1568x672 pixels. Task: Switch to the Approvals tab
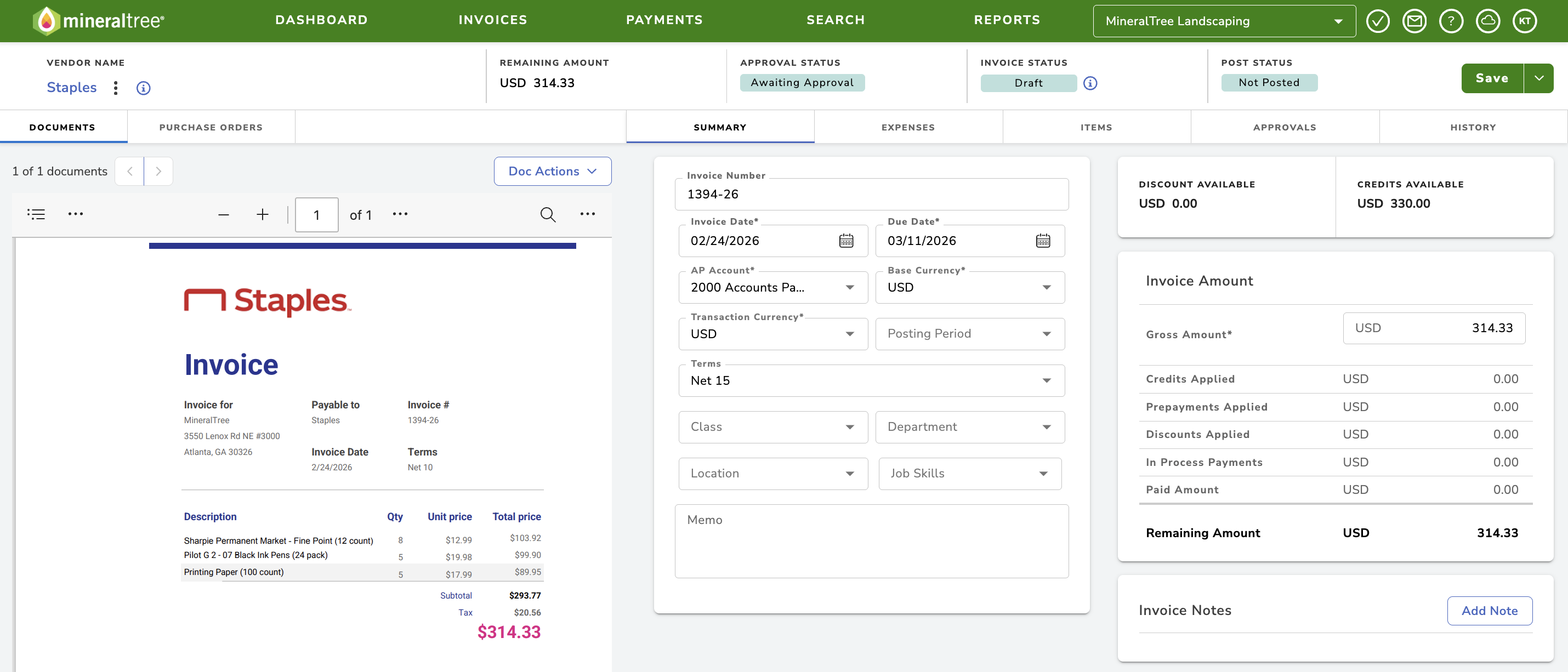tap(1285, 127)
